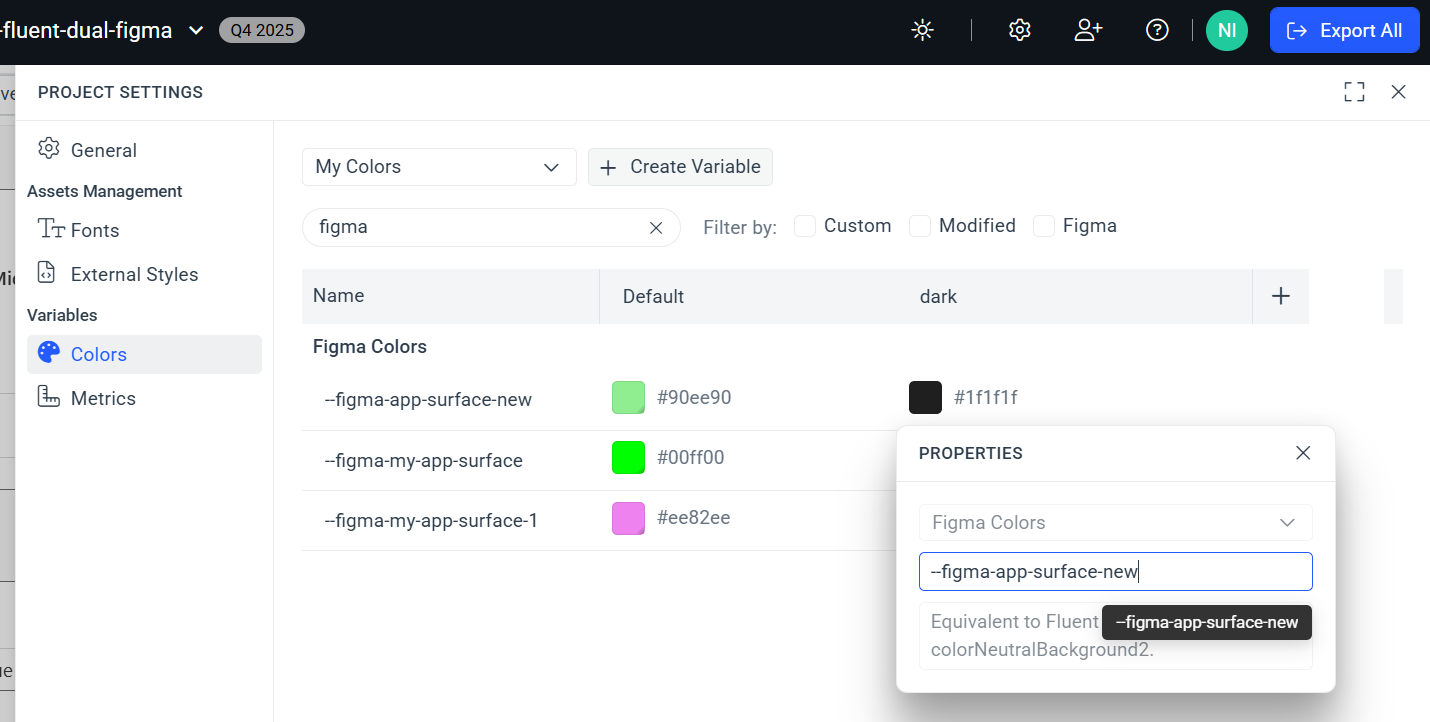The width and height of the screenshot is (1430, 722).
Task: Check the Modified filter checkbox
Action: coord(920,226)
